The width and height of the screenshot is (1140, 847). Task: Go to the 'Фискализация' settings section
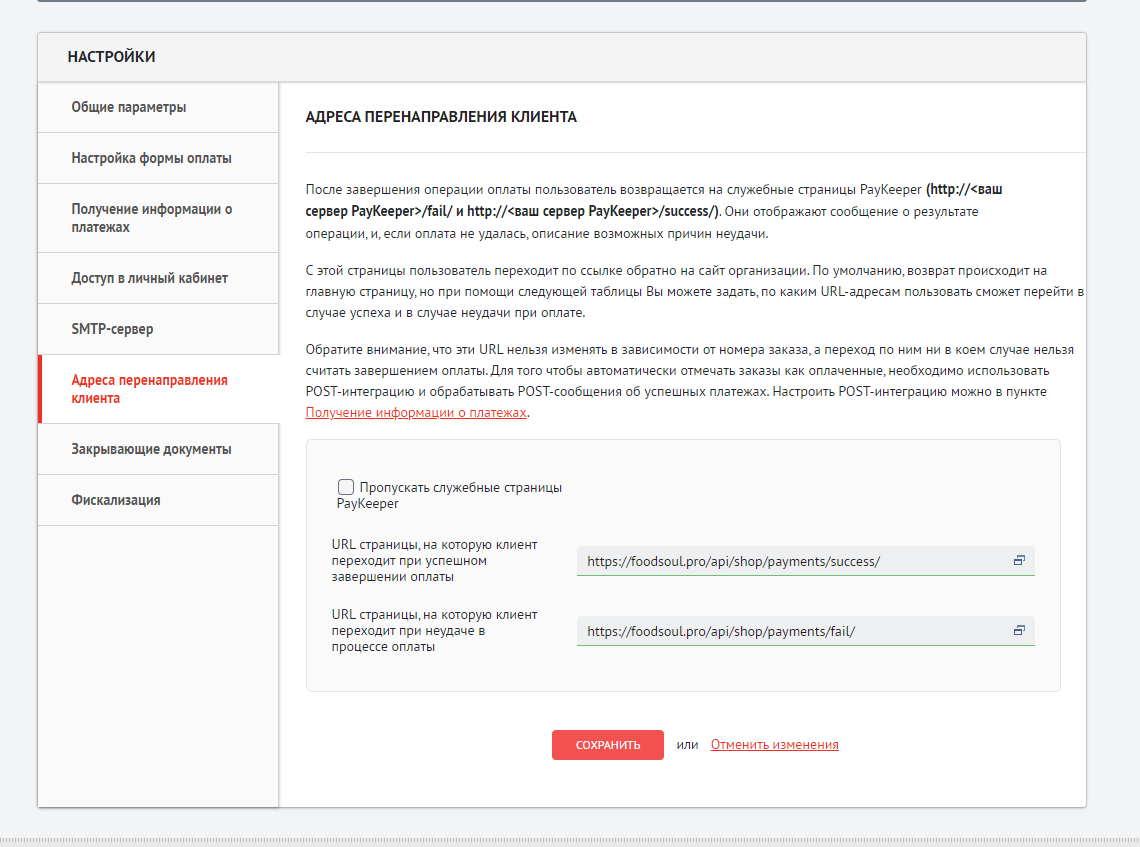pos(116,500)
